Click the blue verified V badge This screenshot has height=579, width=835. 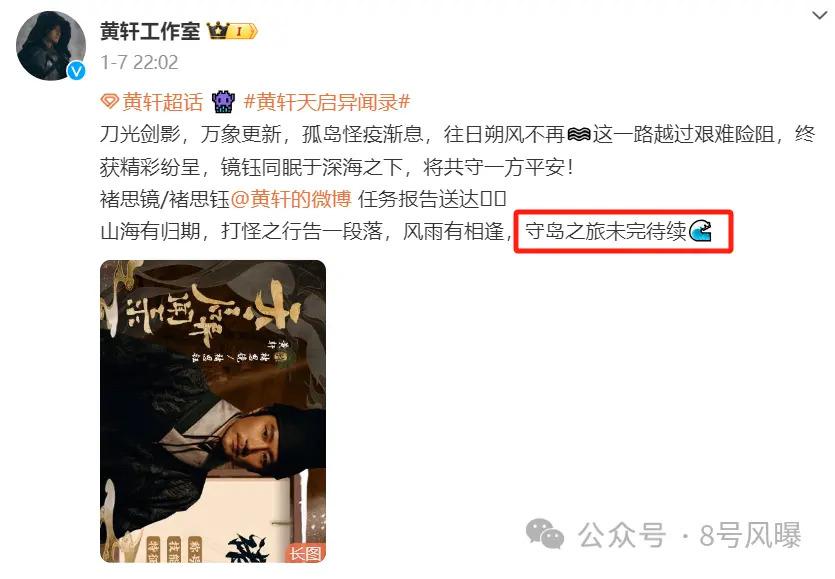pos(77,70)
